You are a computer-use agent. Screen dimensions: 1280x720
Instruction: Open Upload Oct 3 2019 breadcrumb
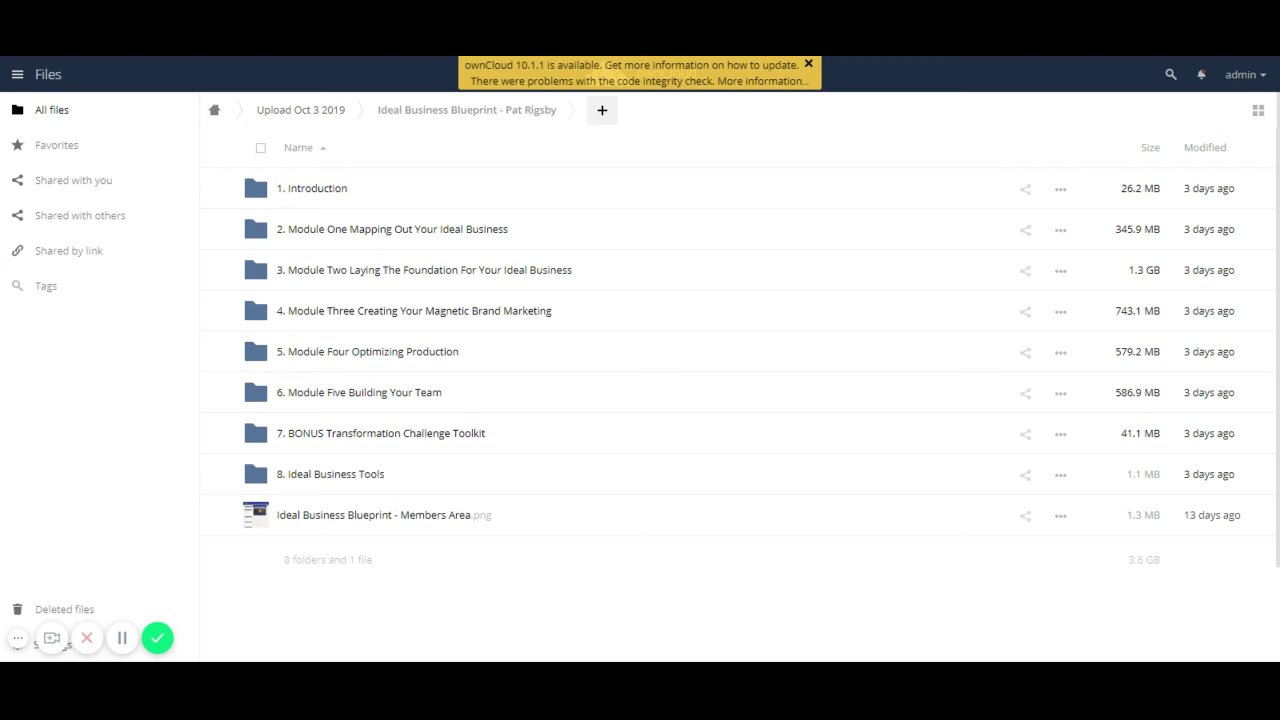tap(300, 110)
